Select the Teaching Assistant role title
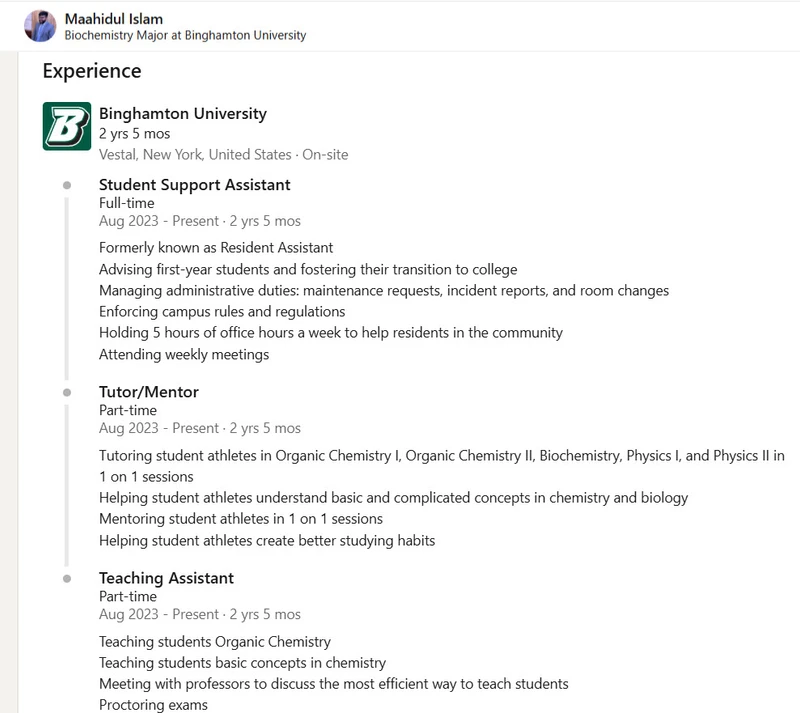This screenshot has width=800, height=713. [166, 578]
